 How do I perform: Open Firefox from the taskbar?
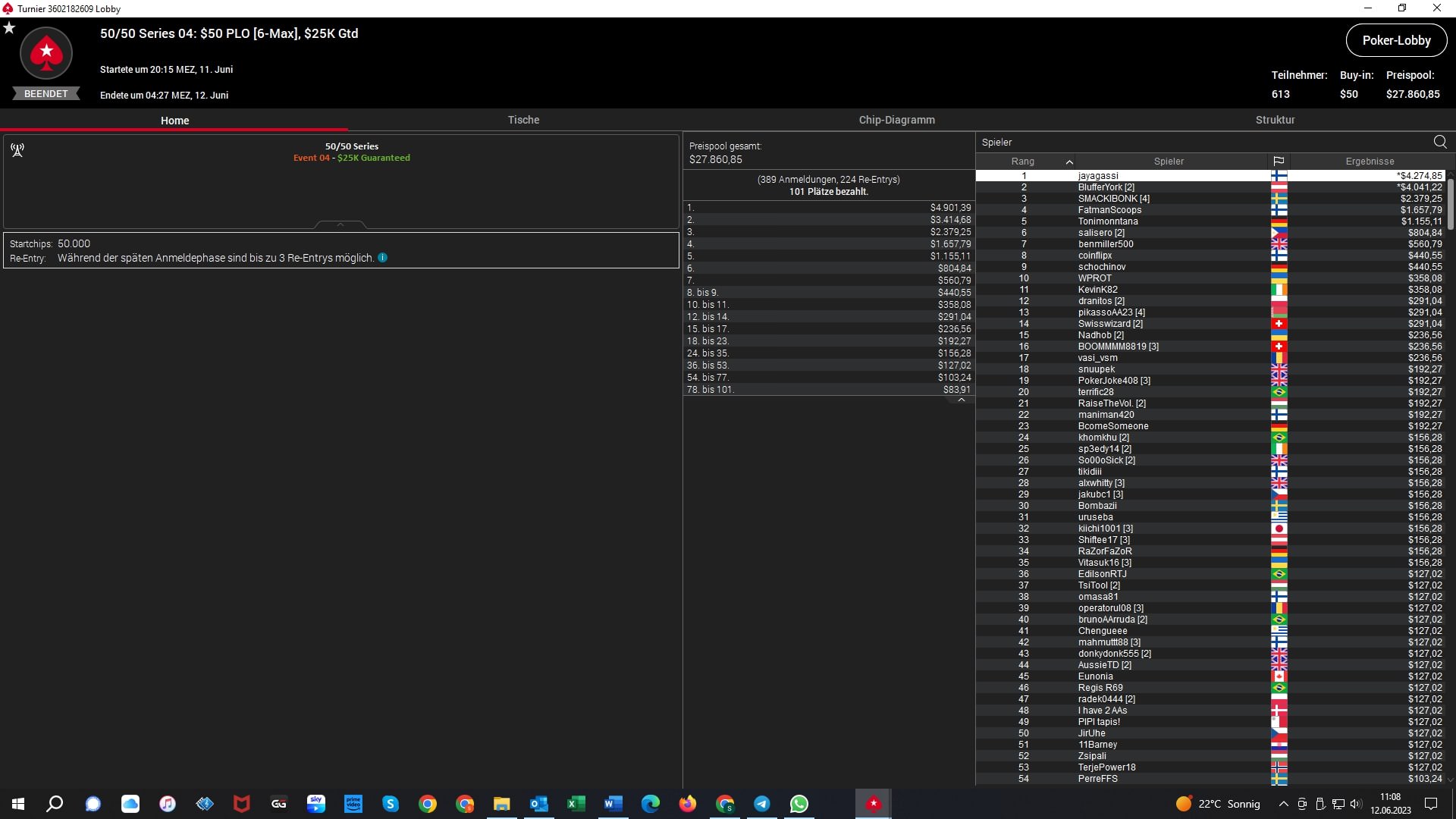[688, 804]
